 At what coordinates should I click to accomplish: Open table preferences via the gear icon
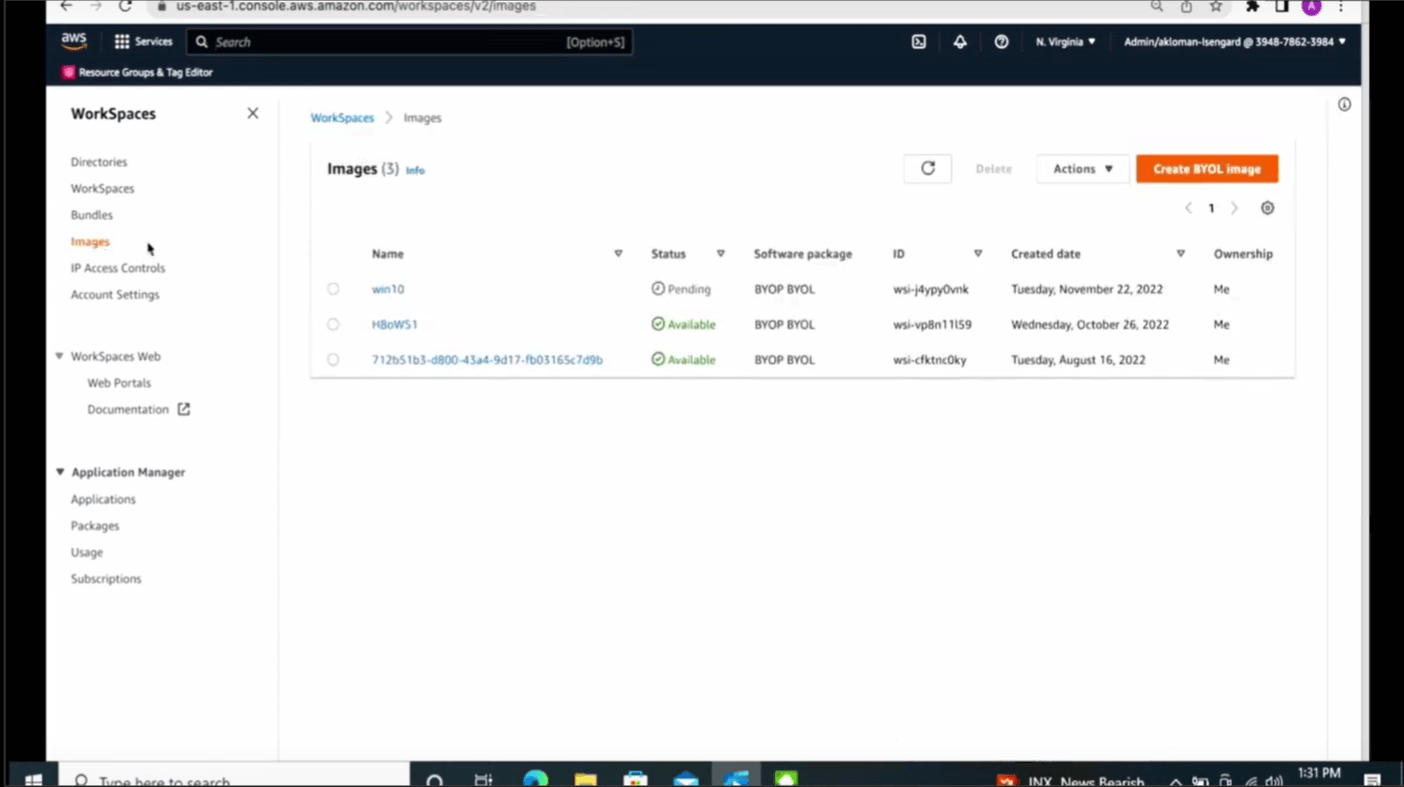1267,208
